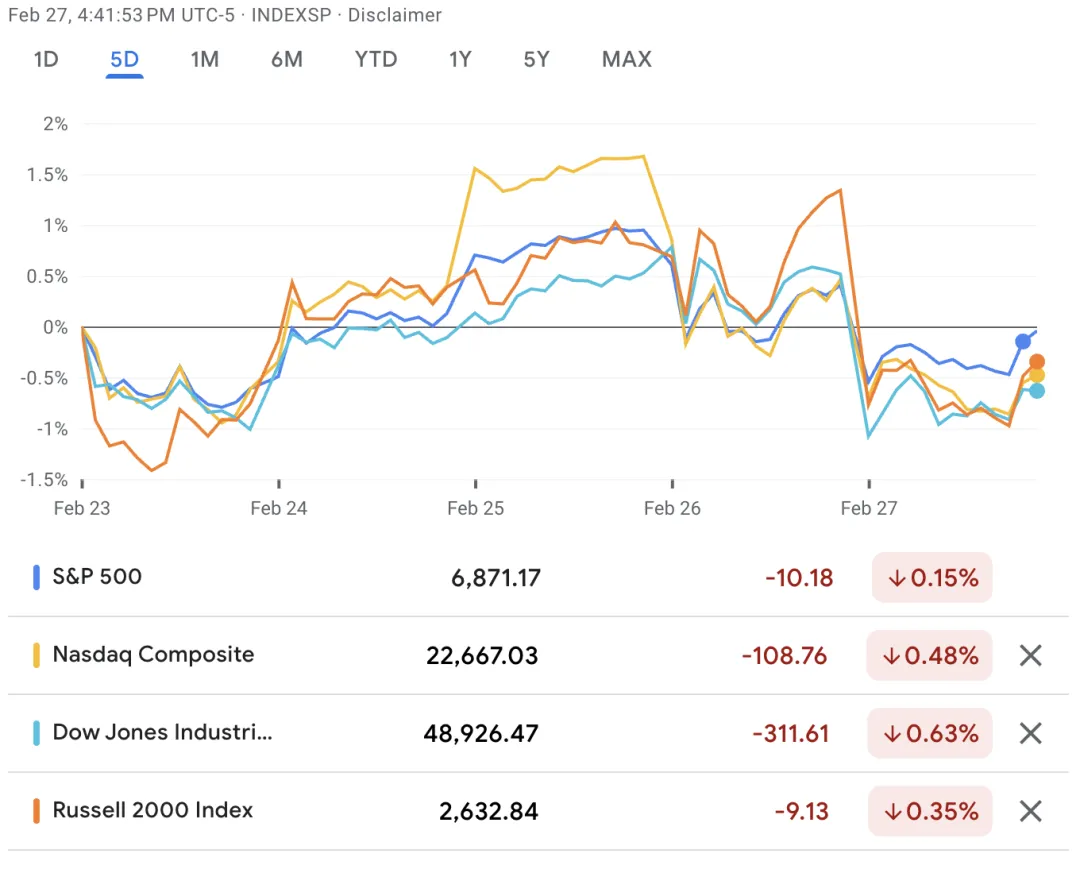Open the S&P 500 index row
This screenshot has height=869, width=1080.
pyautogui.click(x=97, y=577)
